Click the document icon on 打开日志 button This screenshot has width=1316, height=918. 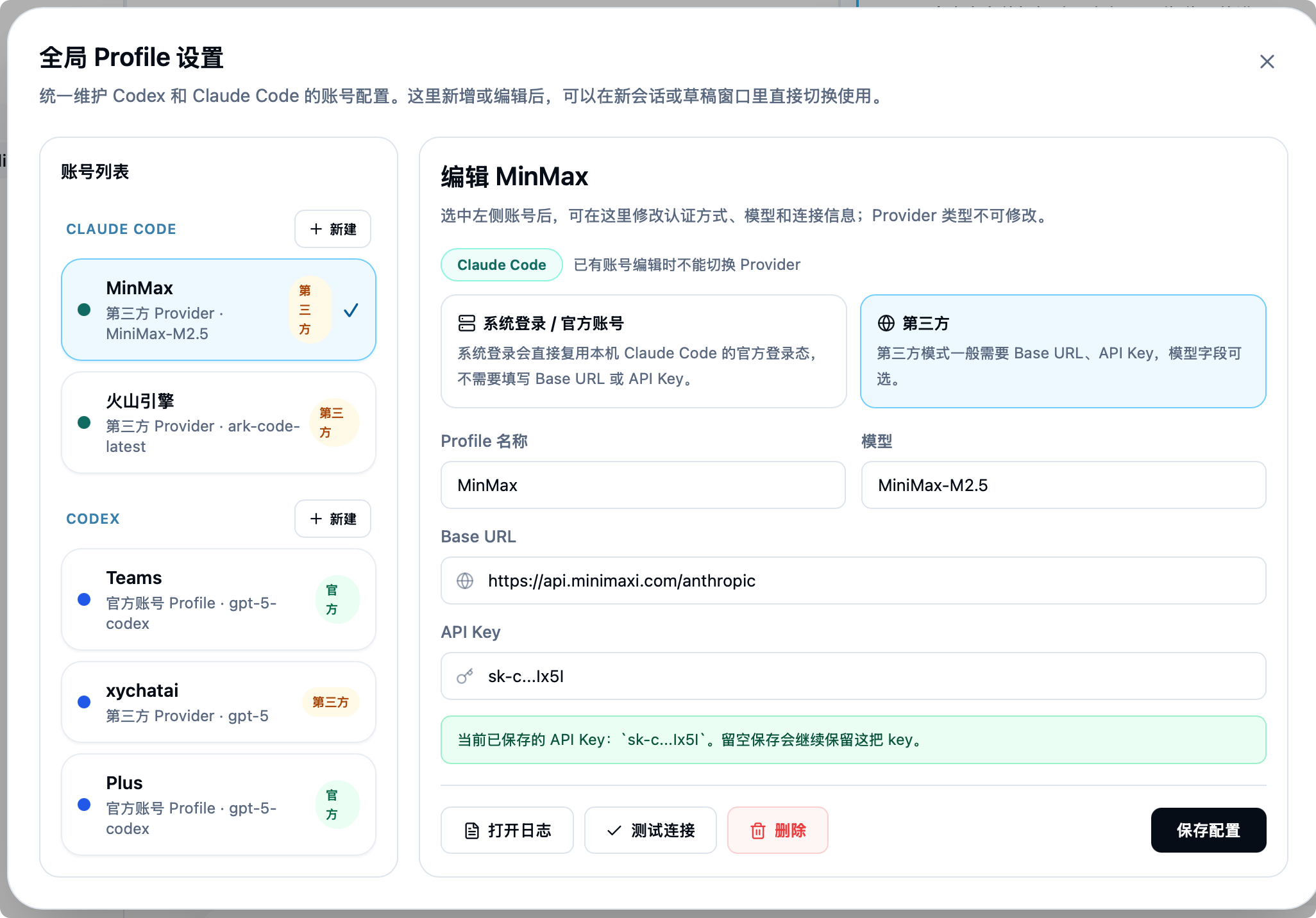pyautogui.click(x=472, y=831)
